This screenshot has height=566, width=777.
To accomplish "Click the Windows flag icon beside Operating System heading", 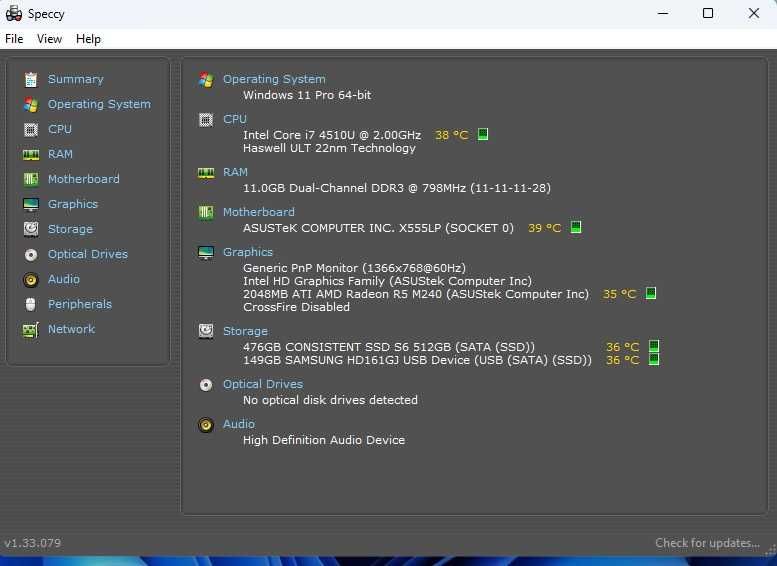I will pyautogui.click(x=206, y=79).
